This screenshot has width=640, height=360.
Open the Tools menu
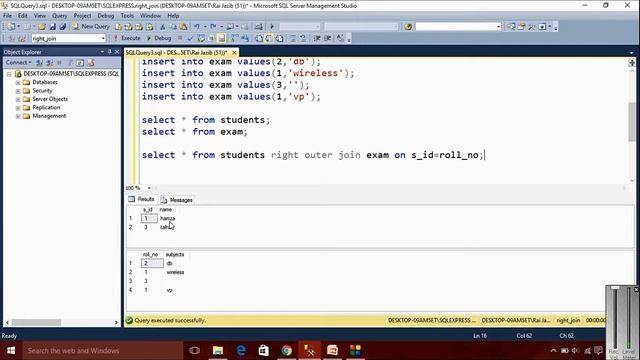click(127, 16)
